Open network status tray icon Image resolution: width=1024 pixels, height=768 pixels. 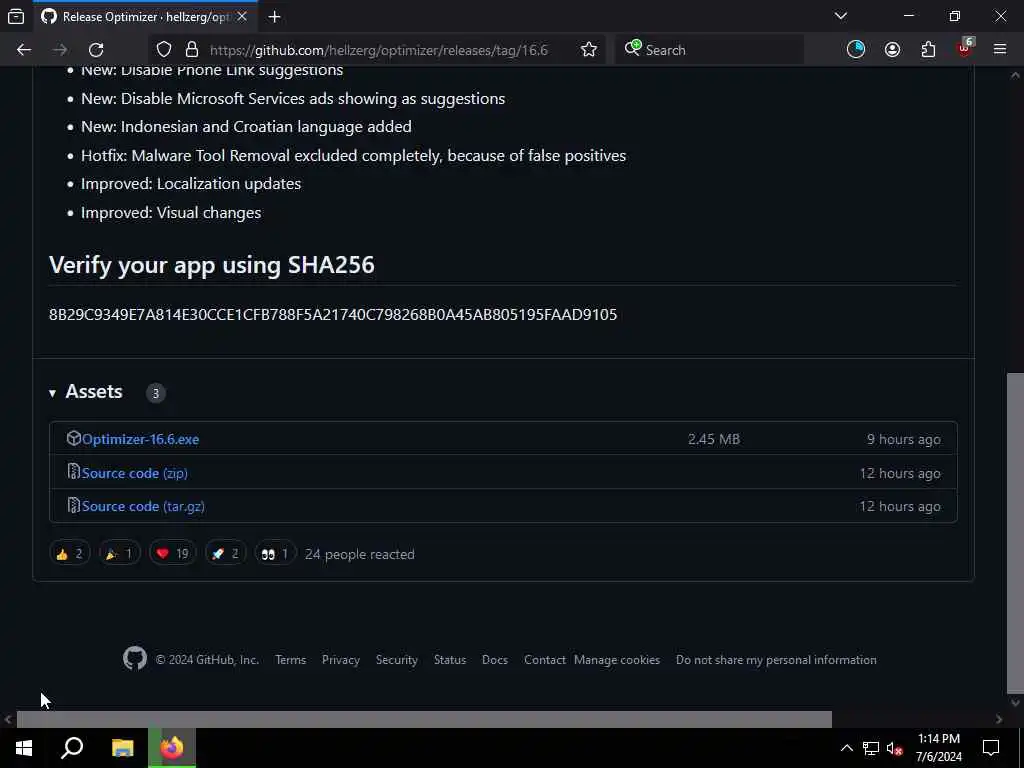[871, 748]
